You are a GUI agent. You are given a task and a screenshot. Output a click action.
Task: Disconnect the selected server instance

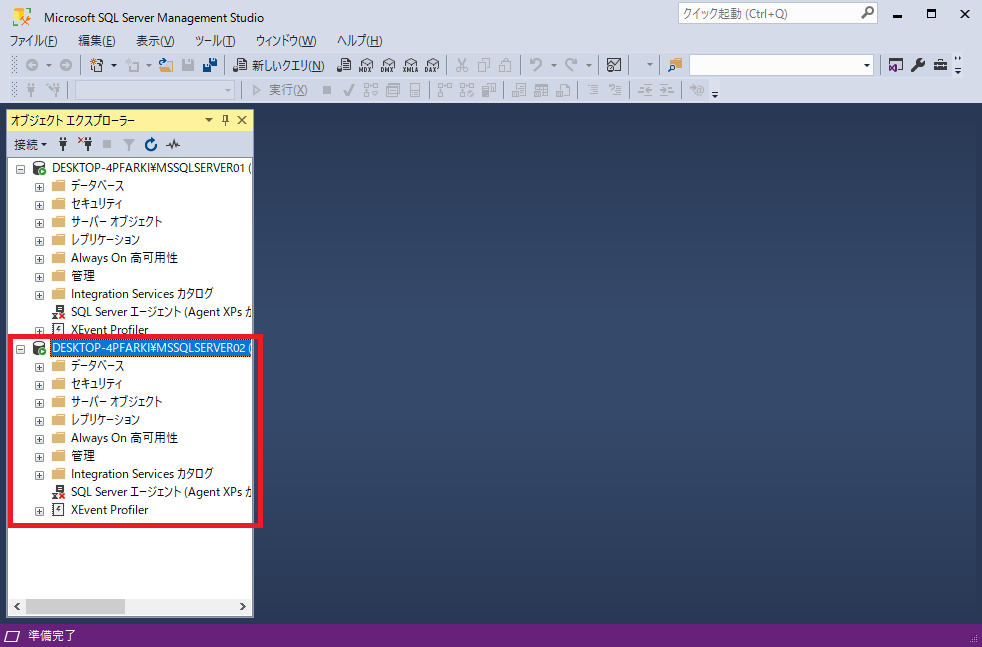point(86,144)
